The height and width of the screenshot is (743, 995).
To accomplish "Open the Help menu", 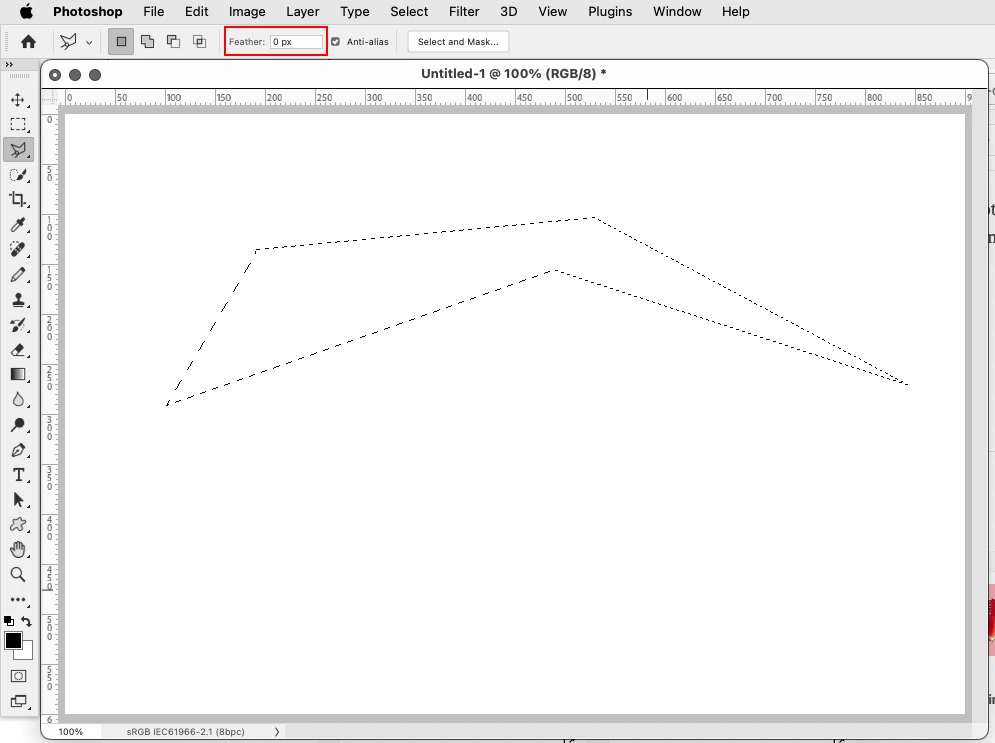I will click(x=735, y=11).
